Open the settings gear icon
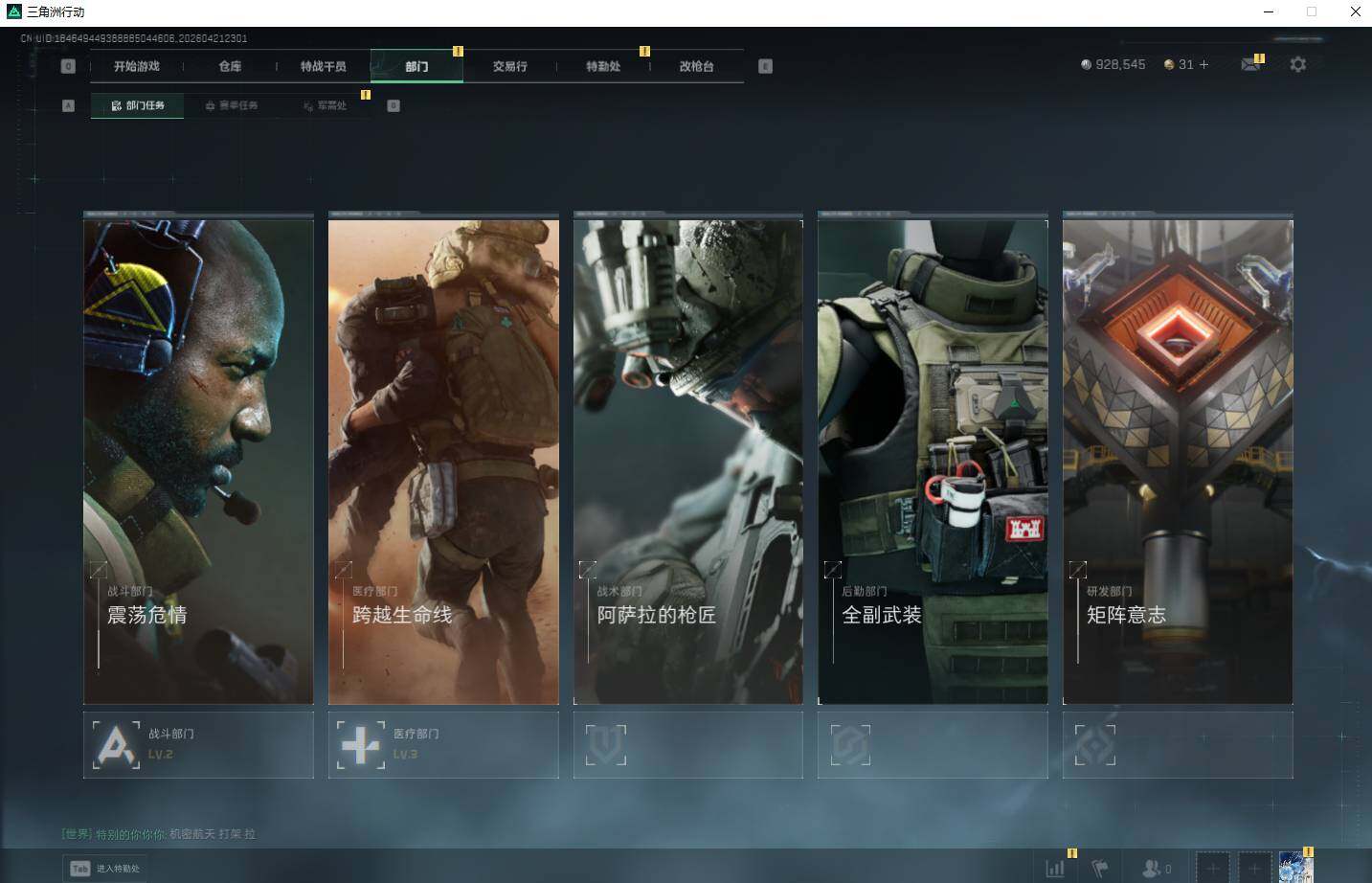This screenshot has height=883, width=1372. (1297, 64)
